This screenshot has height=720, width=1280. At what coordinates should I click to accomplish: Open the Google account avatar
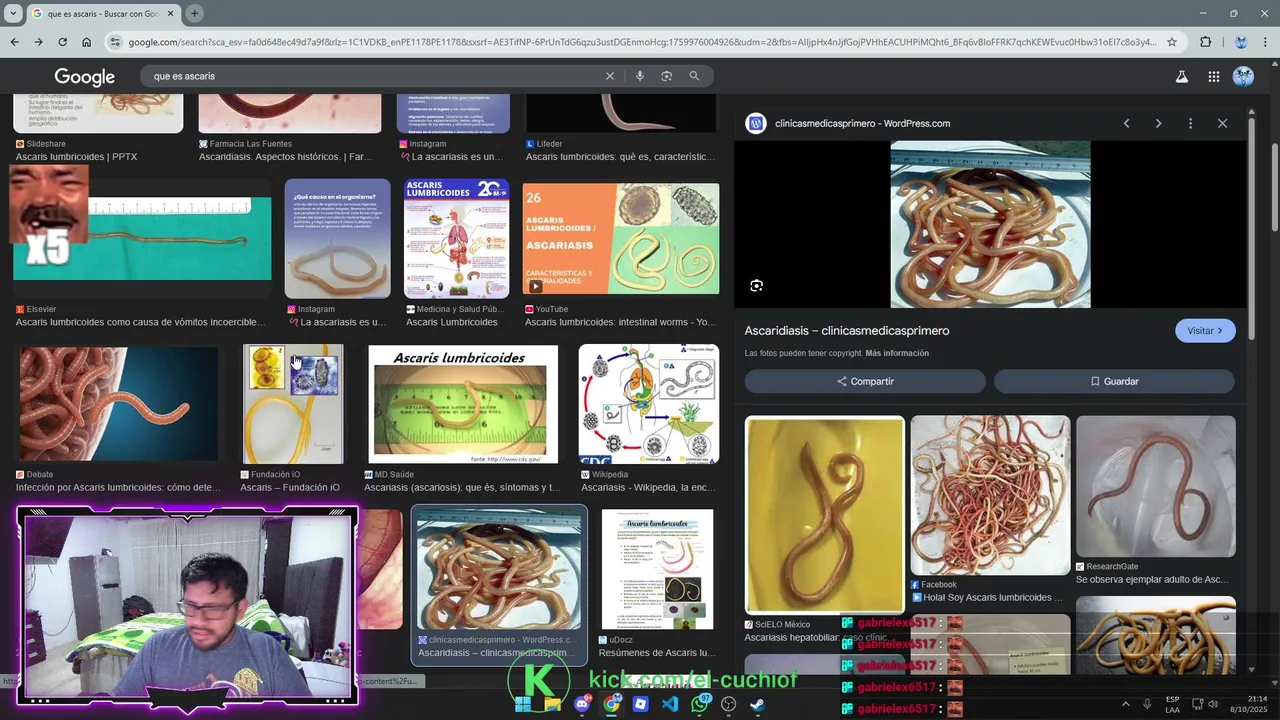point(1243,76)
